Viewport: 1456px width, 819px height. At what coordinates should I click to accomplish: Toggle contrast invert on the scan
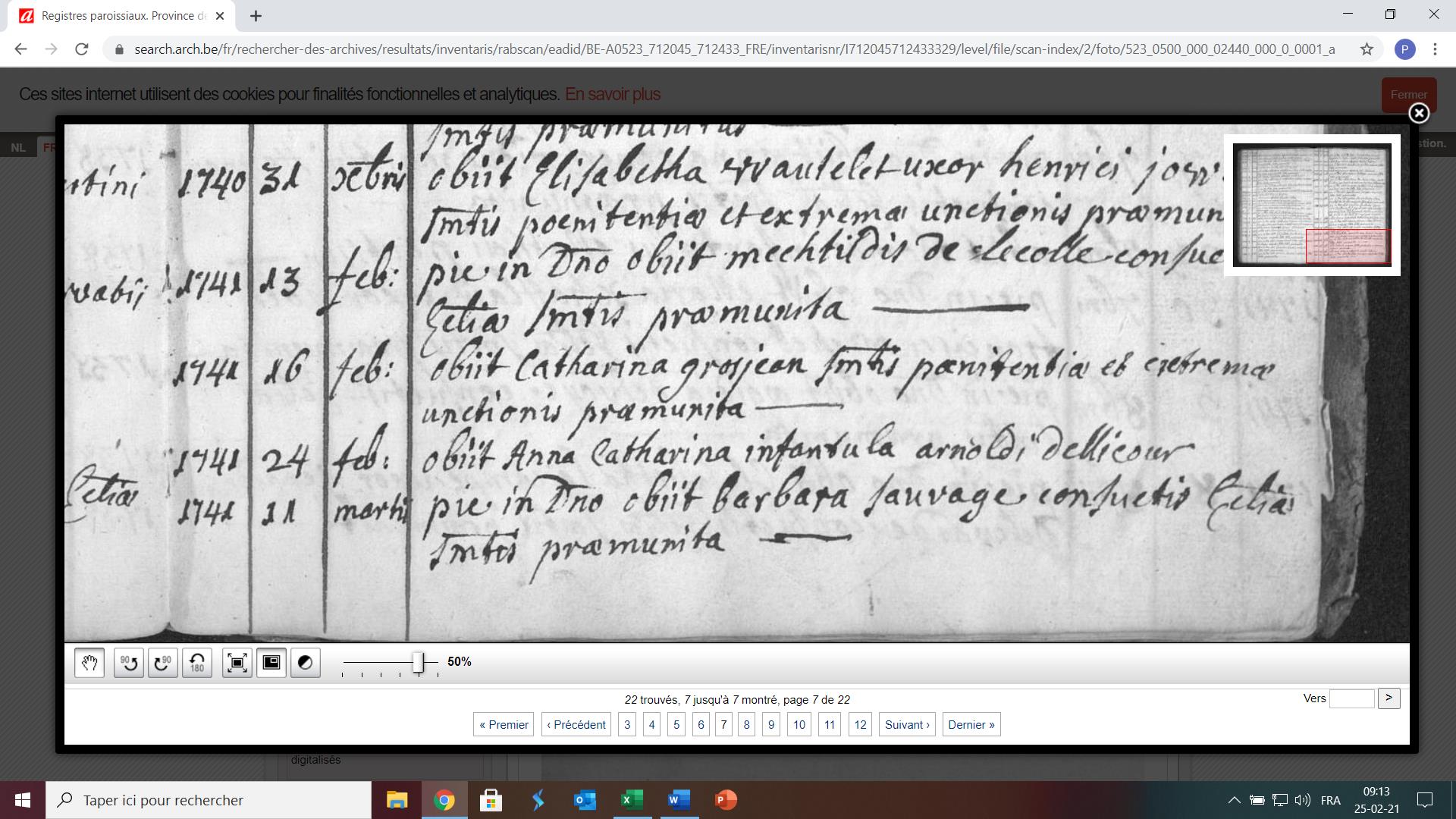(306, 663)
